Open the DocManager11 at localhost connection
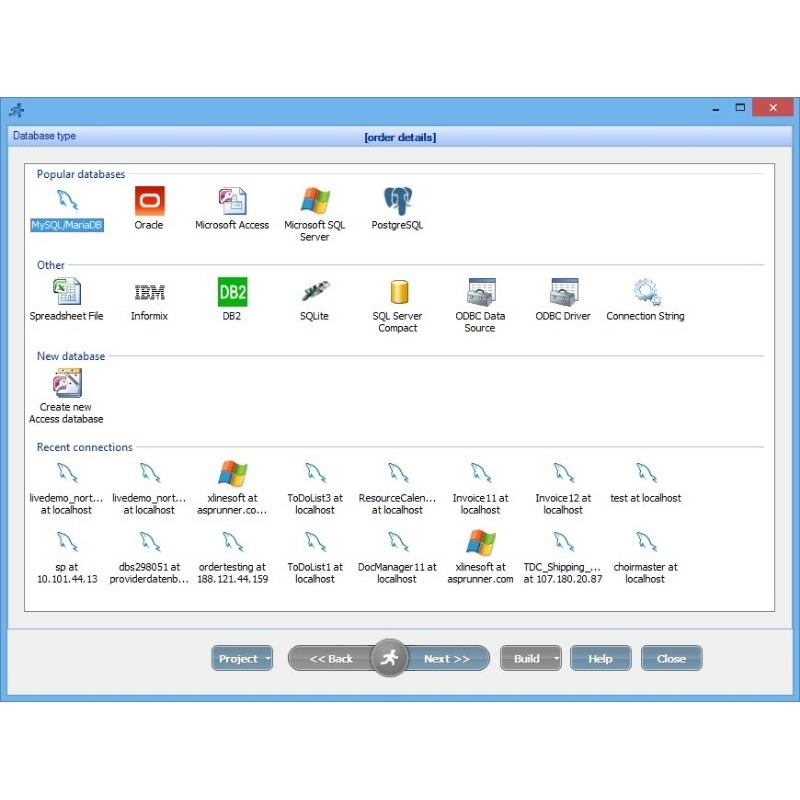Viewport: 800px width, 800px height. pyautogui.click(x=397, y=556)
